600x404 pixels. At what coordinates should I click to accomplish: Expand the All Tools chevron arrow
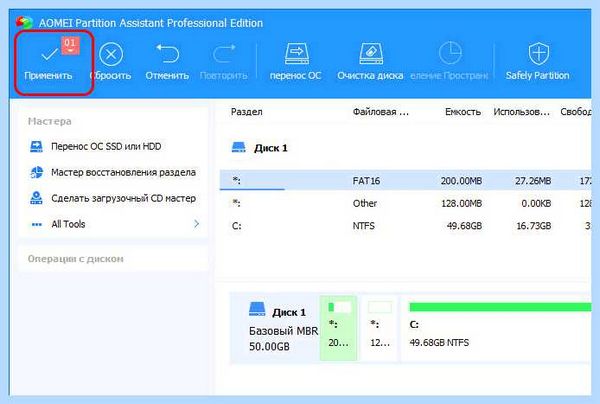coord(196,224)
